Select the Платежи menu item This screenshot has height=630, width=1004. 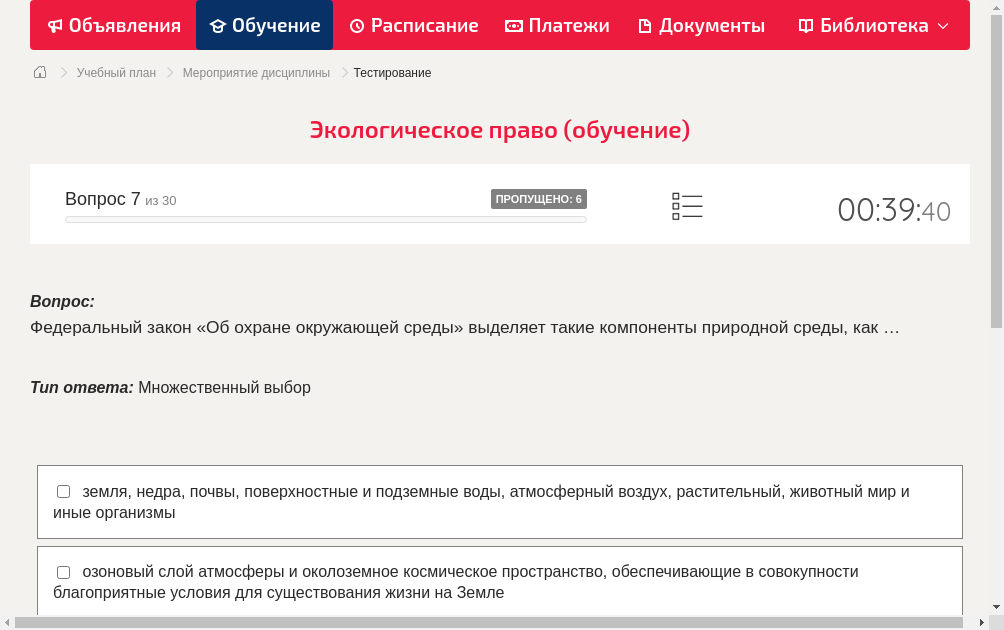tap(557, 25)
